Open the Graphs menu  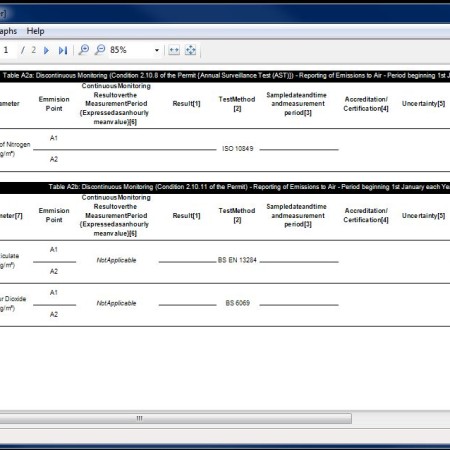tap(8, 31)
